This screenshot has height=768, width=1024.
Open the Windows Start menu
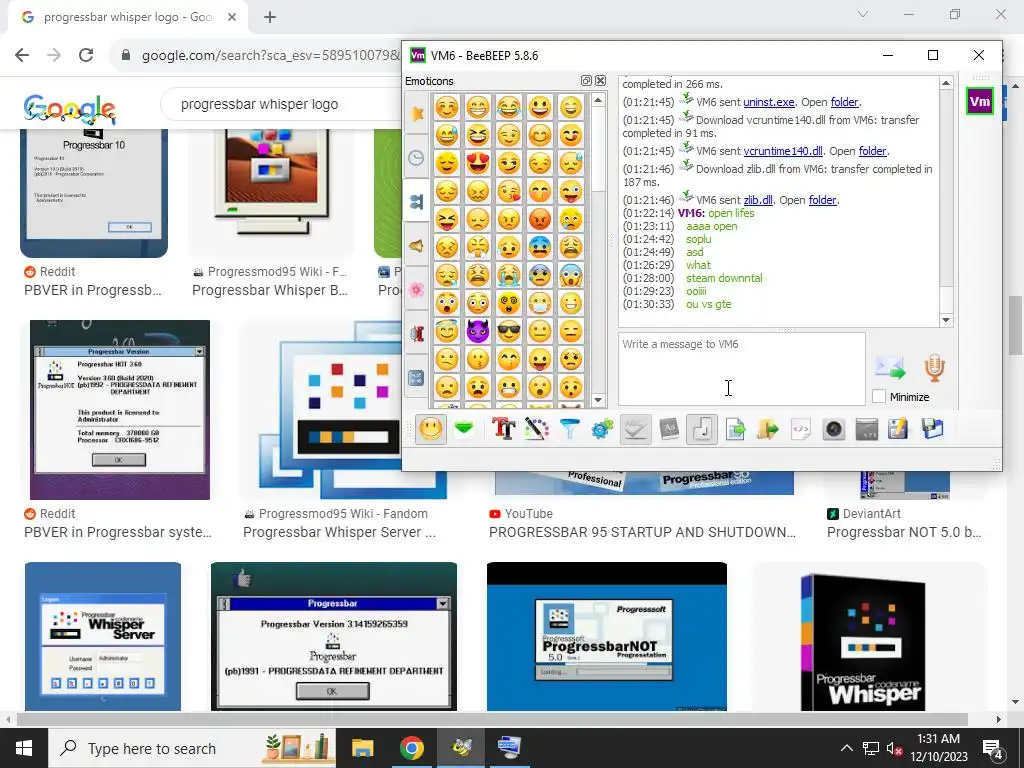[x=24, y=748]
